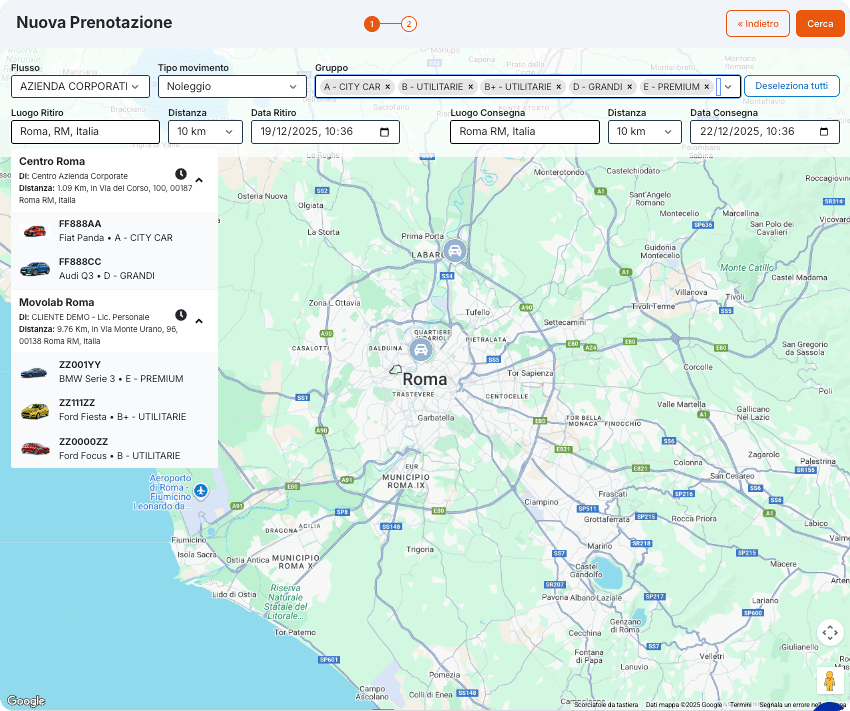
Task: Open the Flusso dropdown
Action: pyautogui.click(x=80, y=87)
